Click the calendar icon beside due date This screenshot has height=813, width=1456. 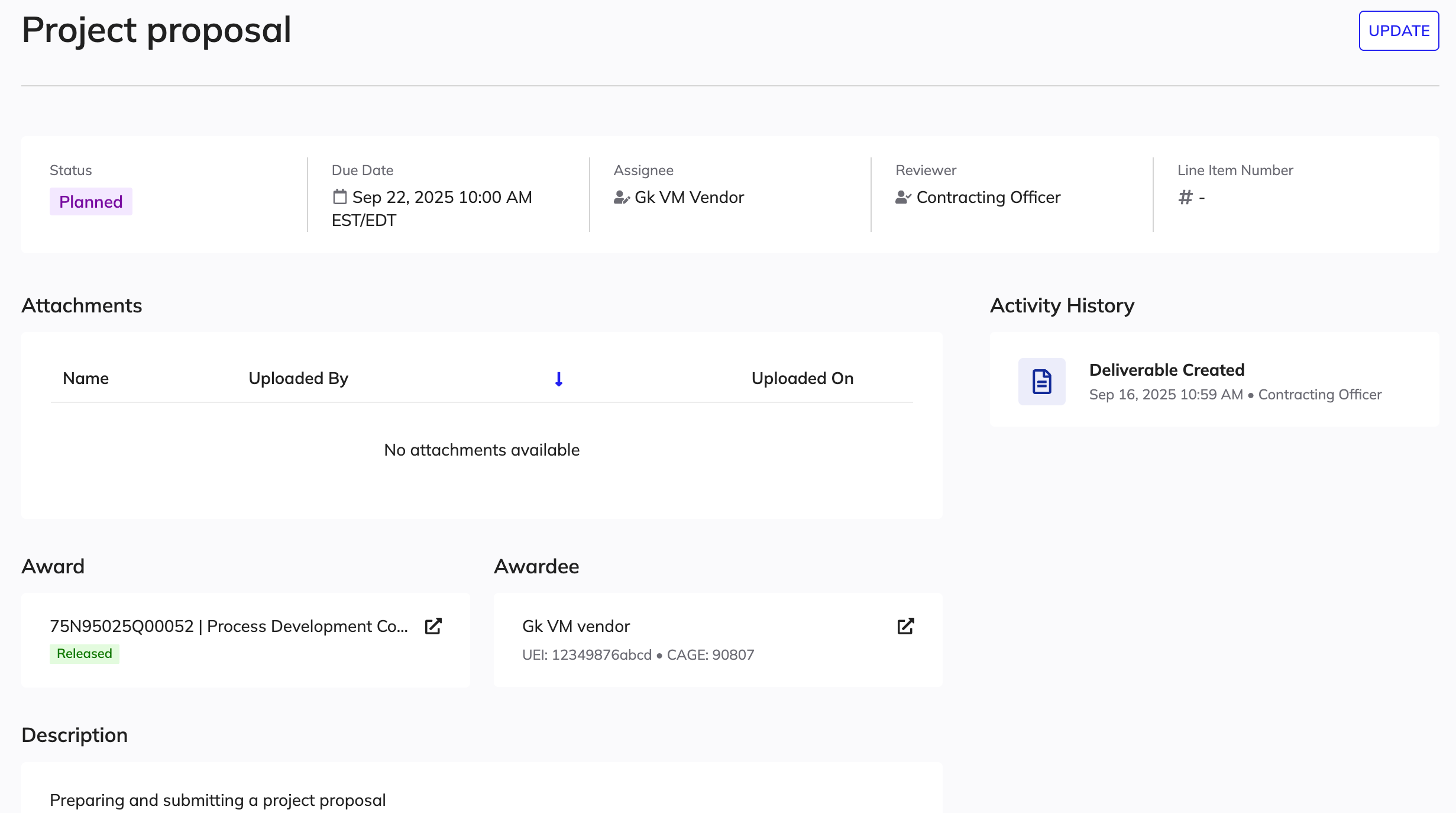339,197
